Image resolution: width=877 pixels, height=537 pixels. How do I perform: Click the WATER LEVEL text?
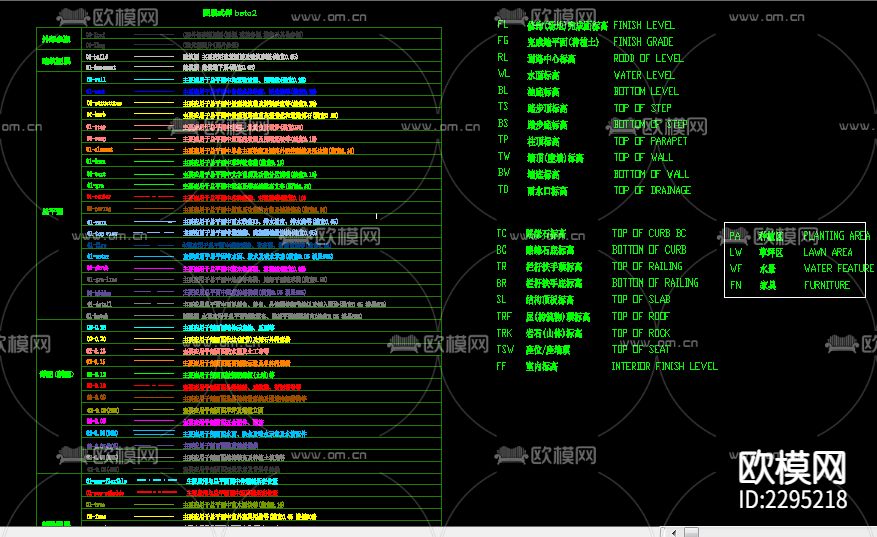(644, 75)
